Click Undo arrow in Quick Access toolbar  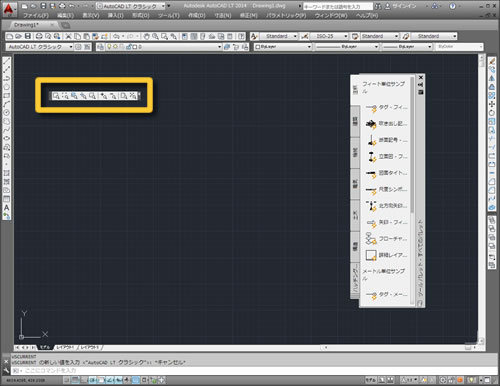coord(71,6)
